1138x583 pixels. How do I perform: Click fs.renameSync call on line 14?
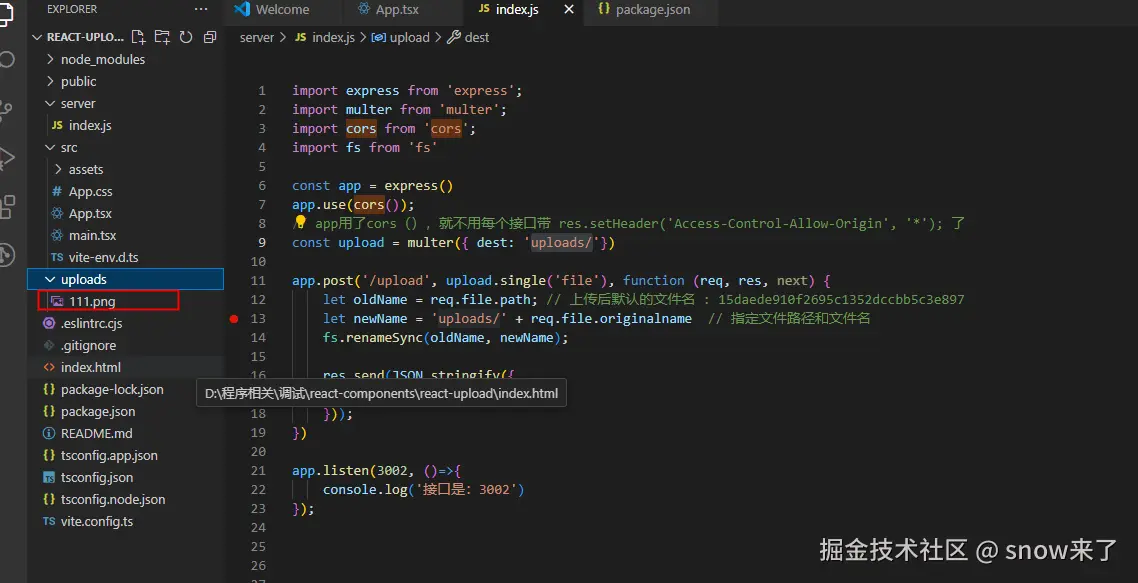[x=446, y=338]
